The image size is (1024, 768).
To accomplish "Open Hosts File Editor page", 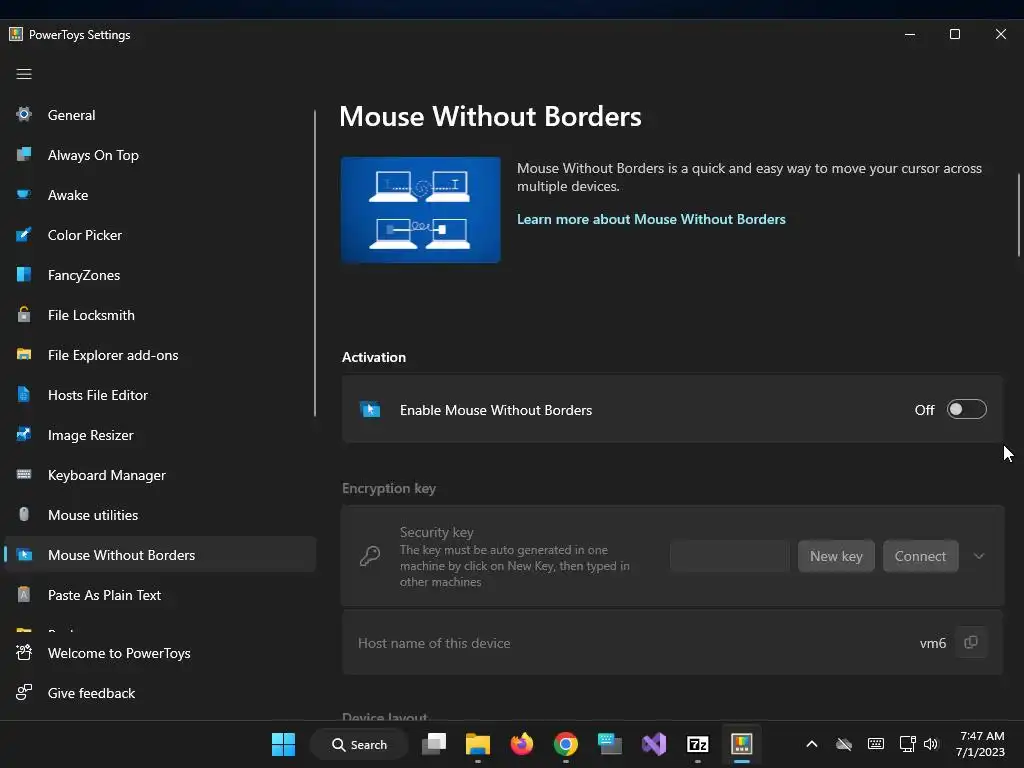I will click(x=159, y=395).
